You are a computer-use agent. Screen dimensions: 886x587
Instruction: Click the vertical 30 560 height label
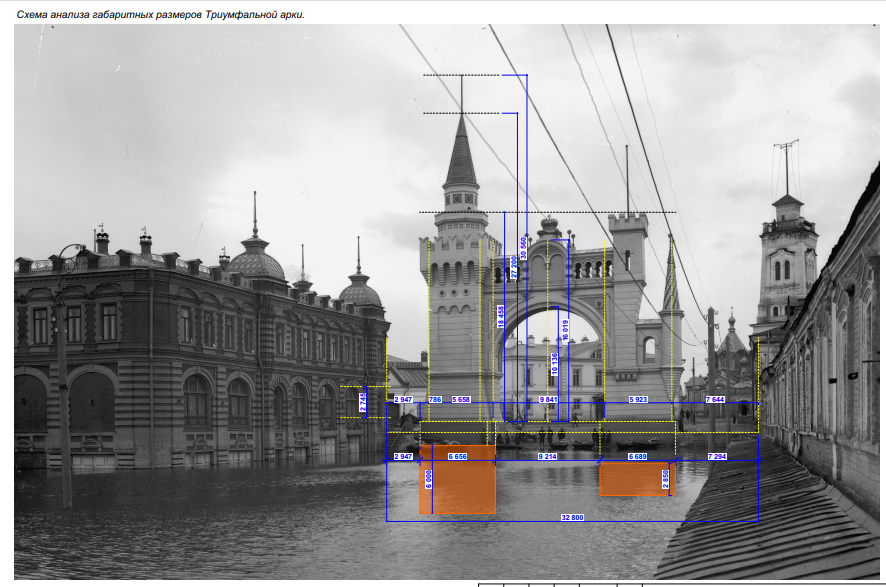click(523, 248)
